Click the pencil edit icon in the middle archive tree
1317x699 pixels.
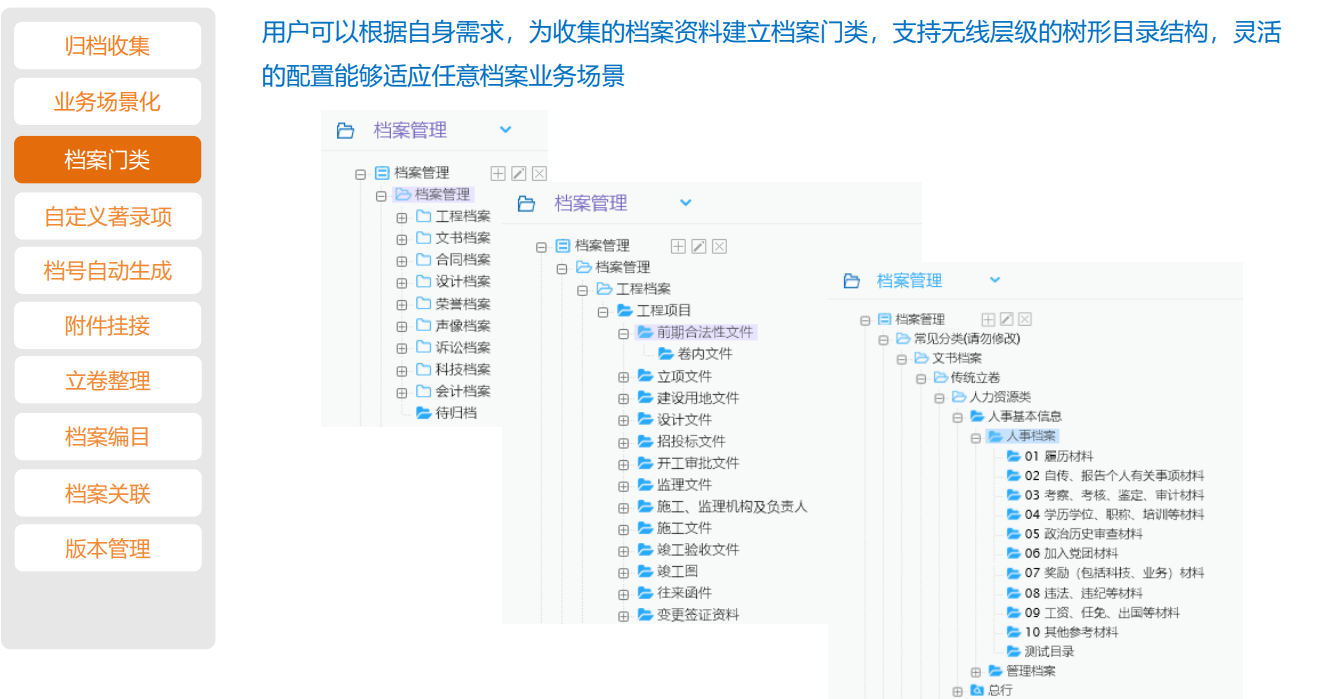[699, 246]
